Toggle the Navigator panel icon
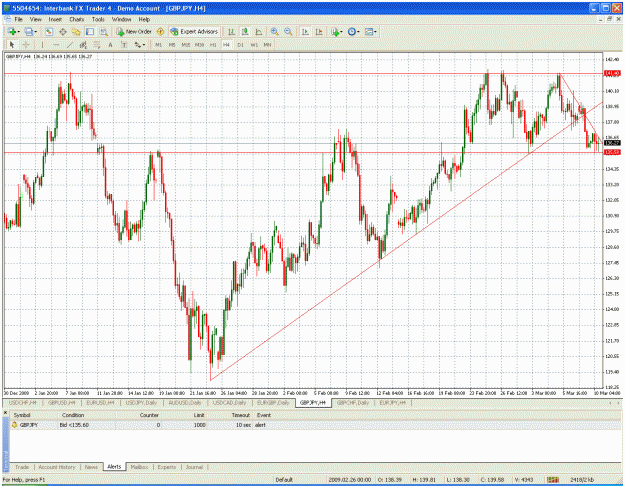The width and height of the screenshot is (625, 486). coord(76,32)
